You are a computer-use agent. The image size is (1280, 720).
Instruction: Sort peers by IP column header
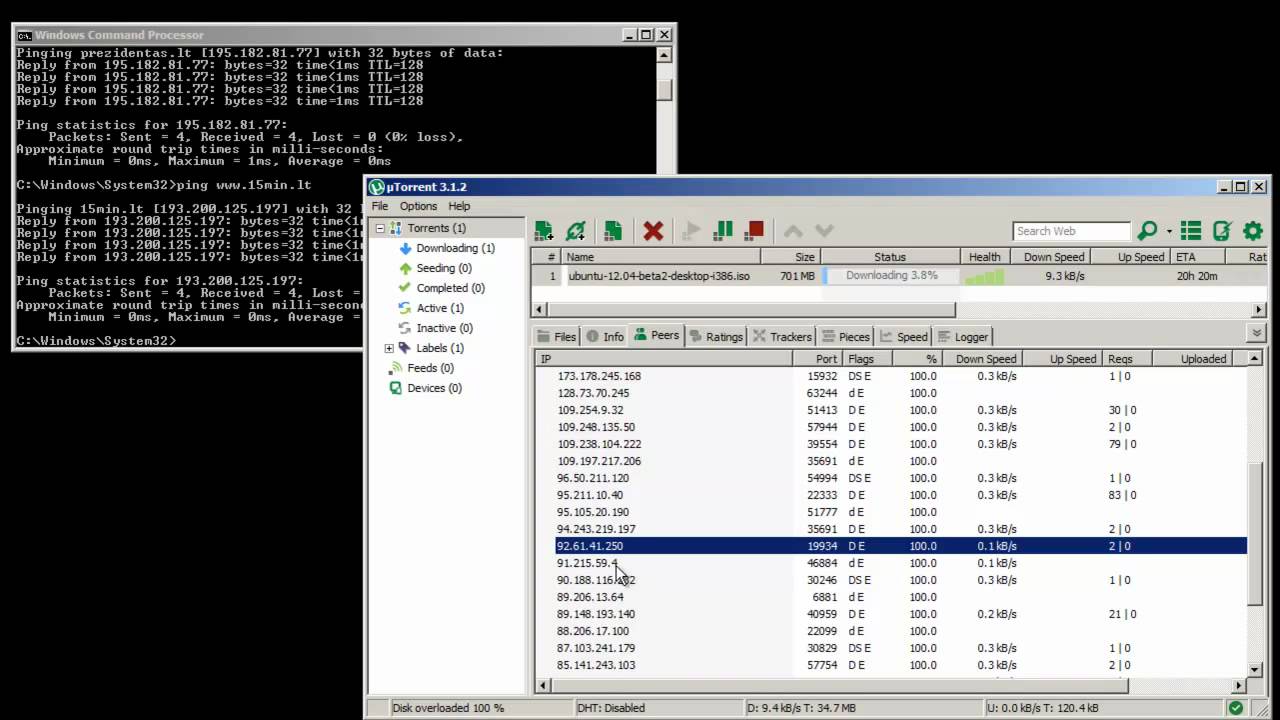(664, 359)
